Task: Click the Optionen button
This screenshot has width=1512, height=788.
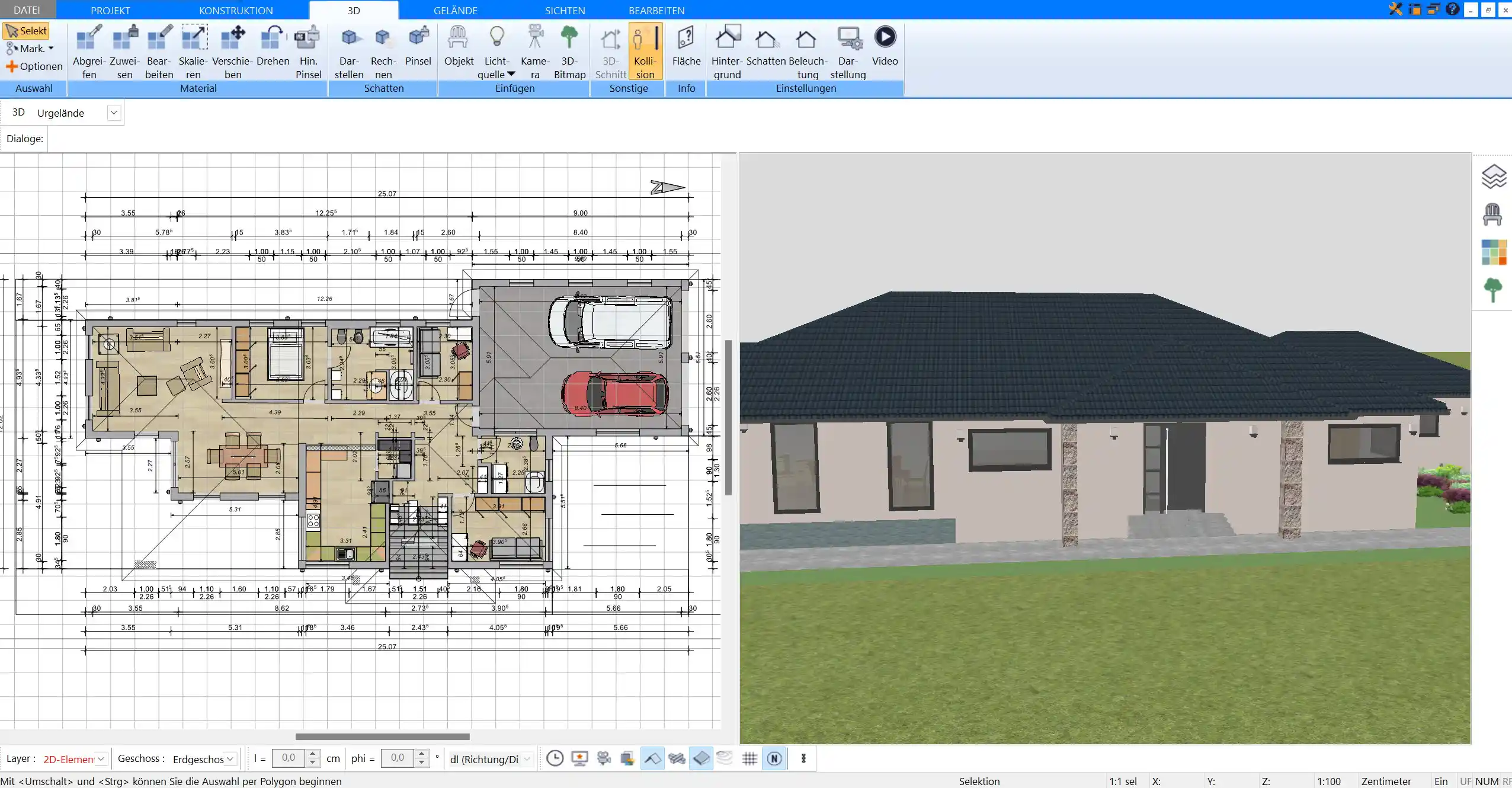Action: [x=34, y=66]
